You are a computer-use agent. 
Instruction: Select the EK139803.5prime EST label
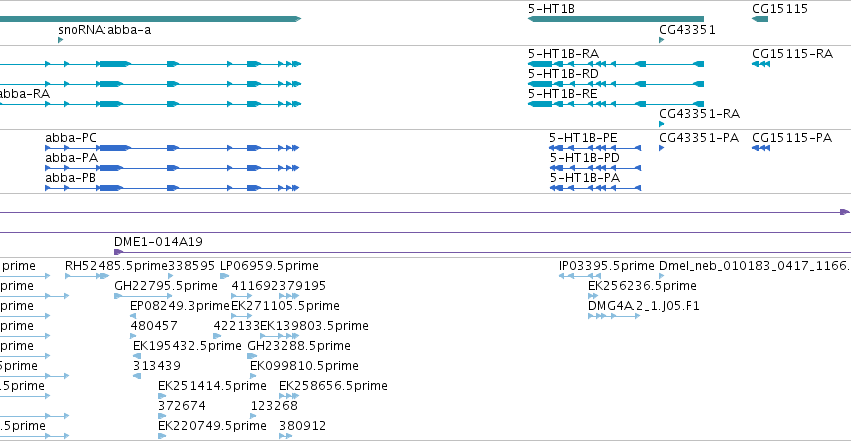314,326
